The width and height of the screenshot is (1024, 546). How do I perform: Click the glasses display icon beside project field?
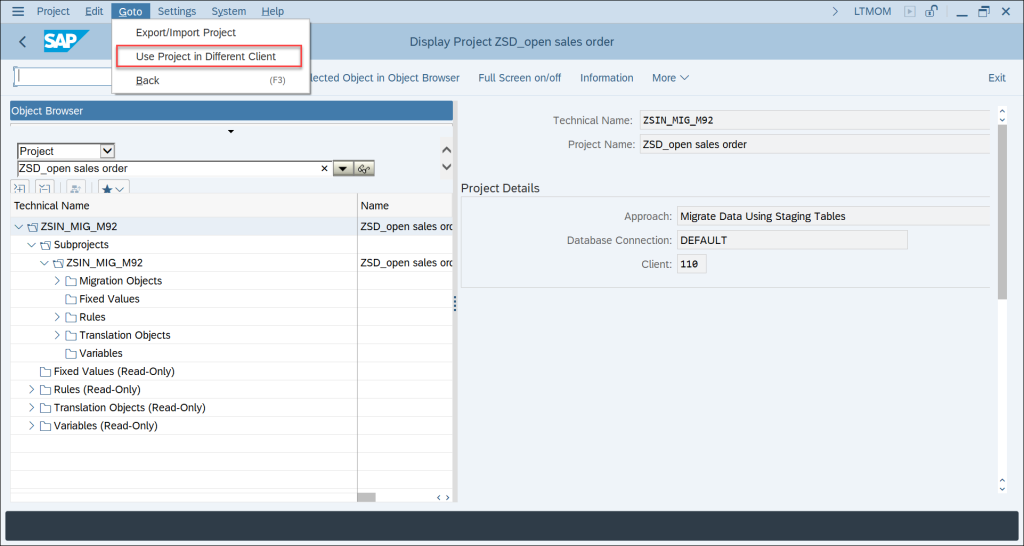pos(364,169)
